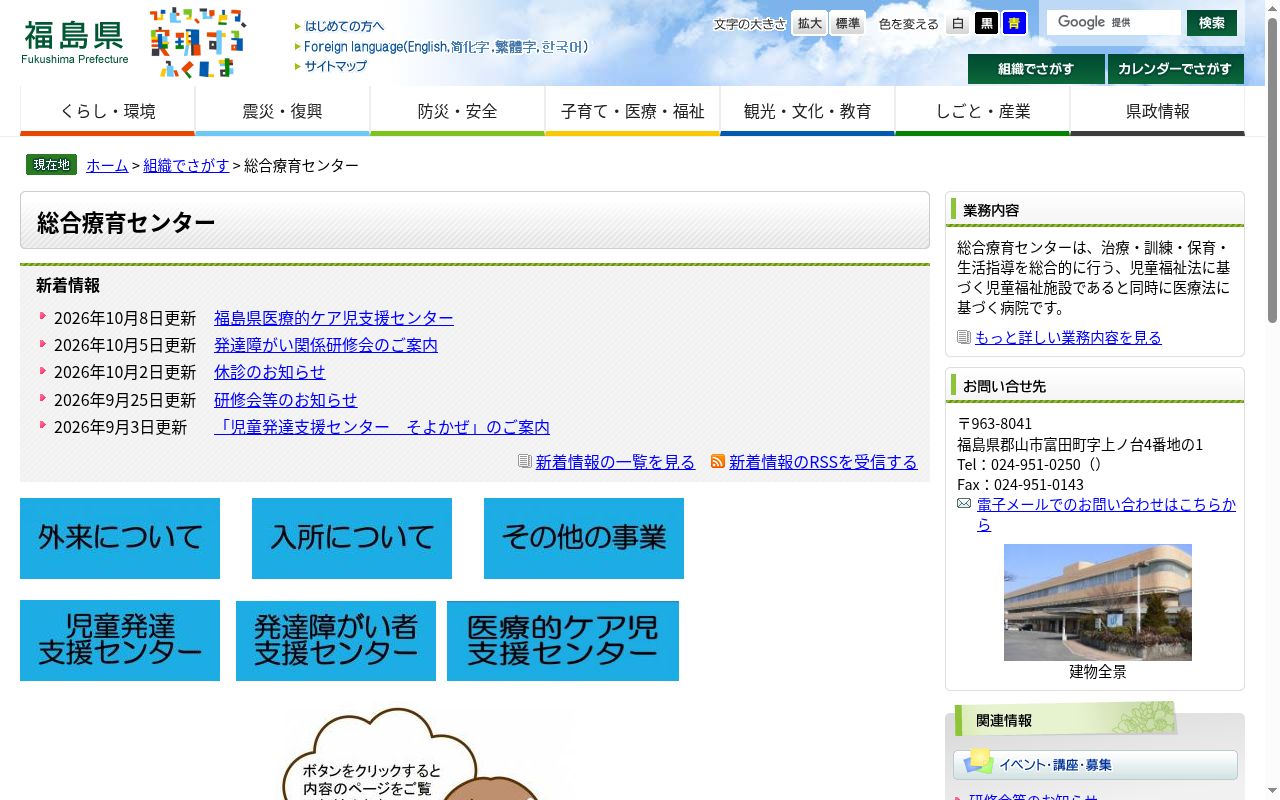Click the 2026年10月8日更新 date text
1280x800 pixels.
(x=125, y=318)
